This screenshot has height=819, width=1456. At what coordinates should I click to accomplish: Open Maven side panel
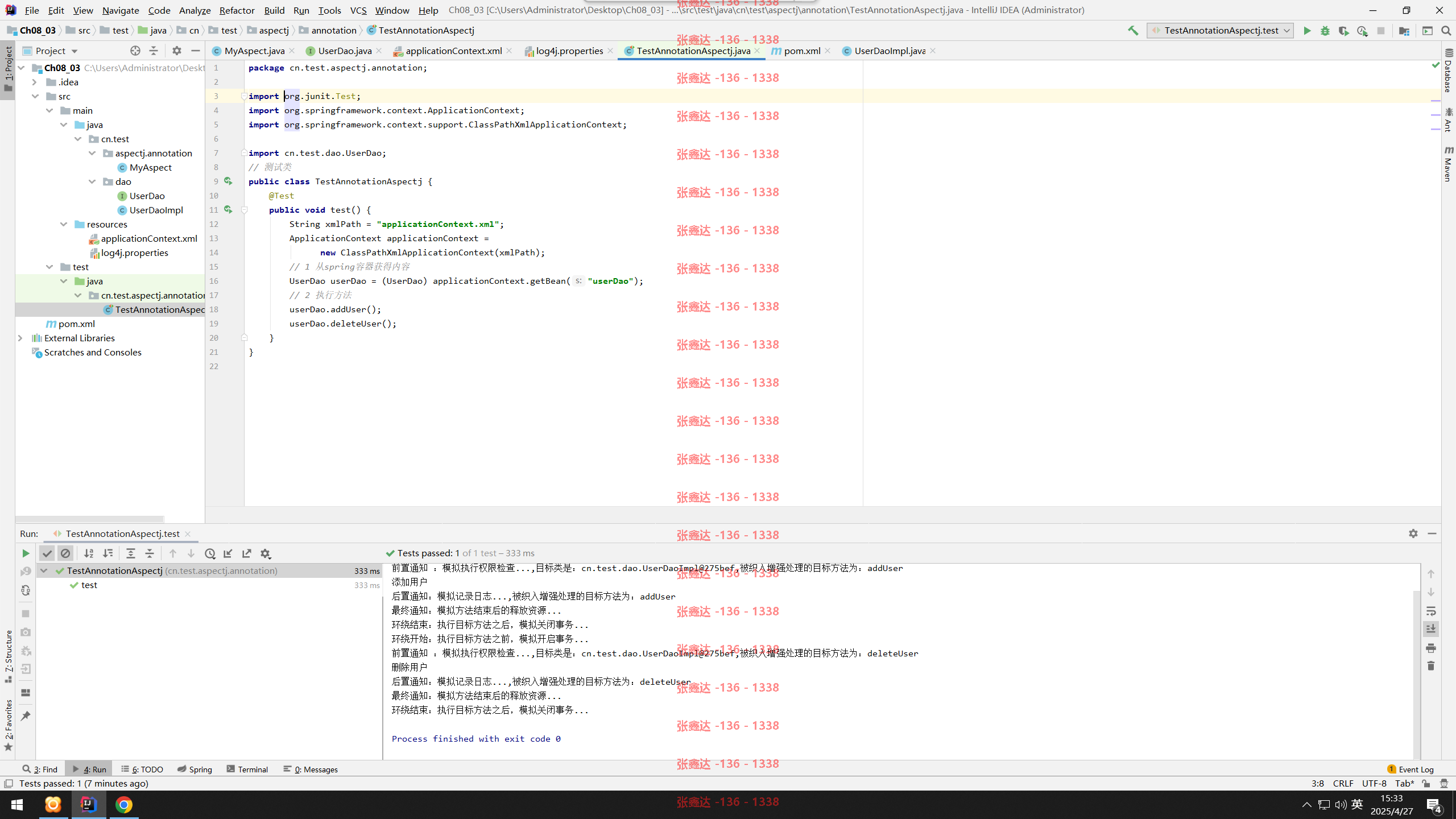coord(1449,163)
